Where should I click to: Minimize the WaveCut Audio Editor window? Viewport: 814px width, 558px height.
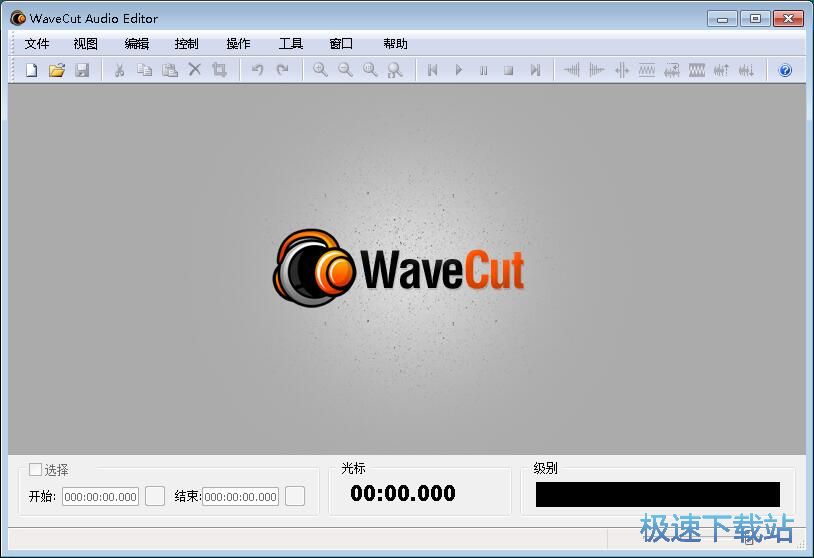tap(722, 19)
